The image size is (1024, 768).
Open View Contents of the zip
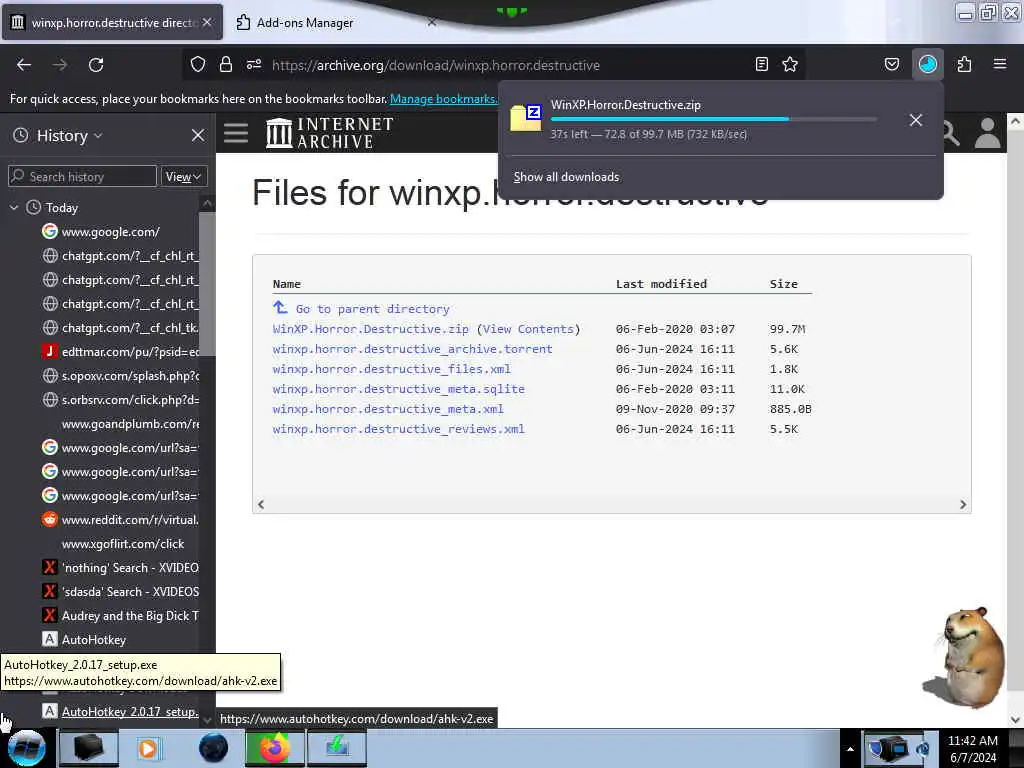click(x=528, y=329)
